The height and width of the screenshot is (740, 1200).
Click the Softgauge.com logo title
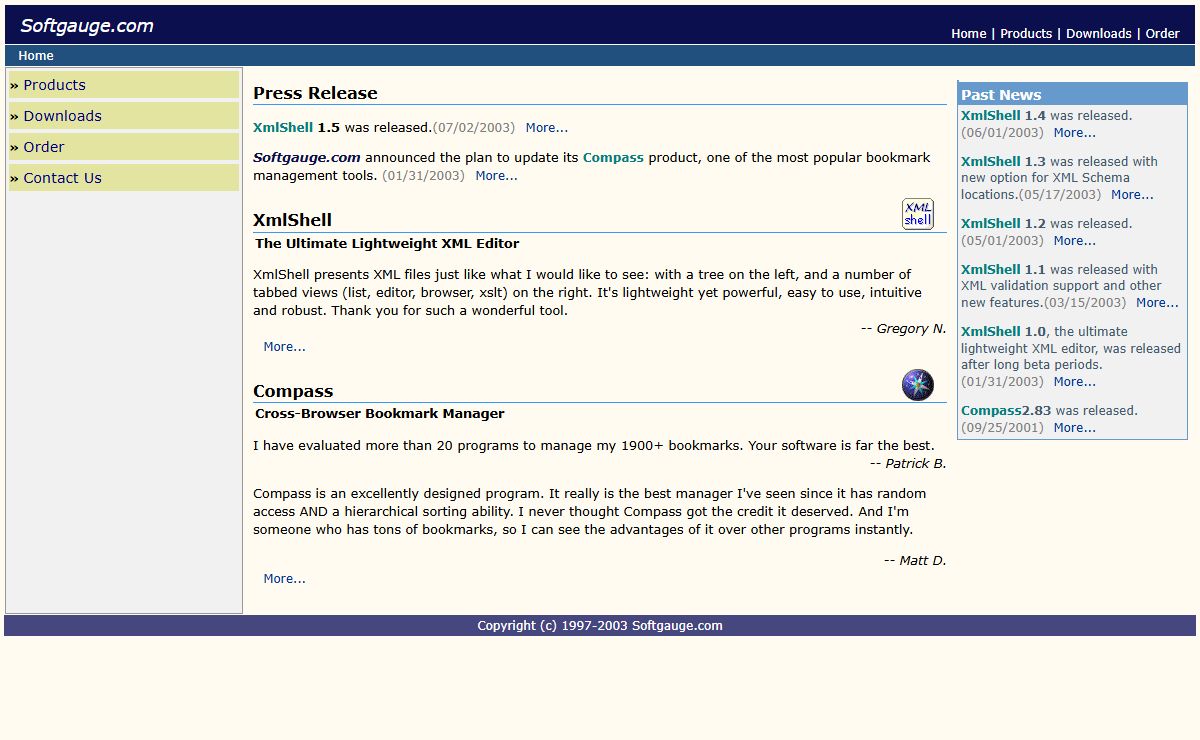pos(87,26)
